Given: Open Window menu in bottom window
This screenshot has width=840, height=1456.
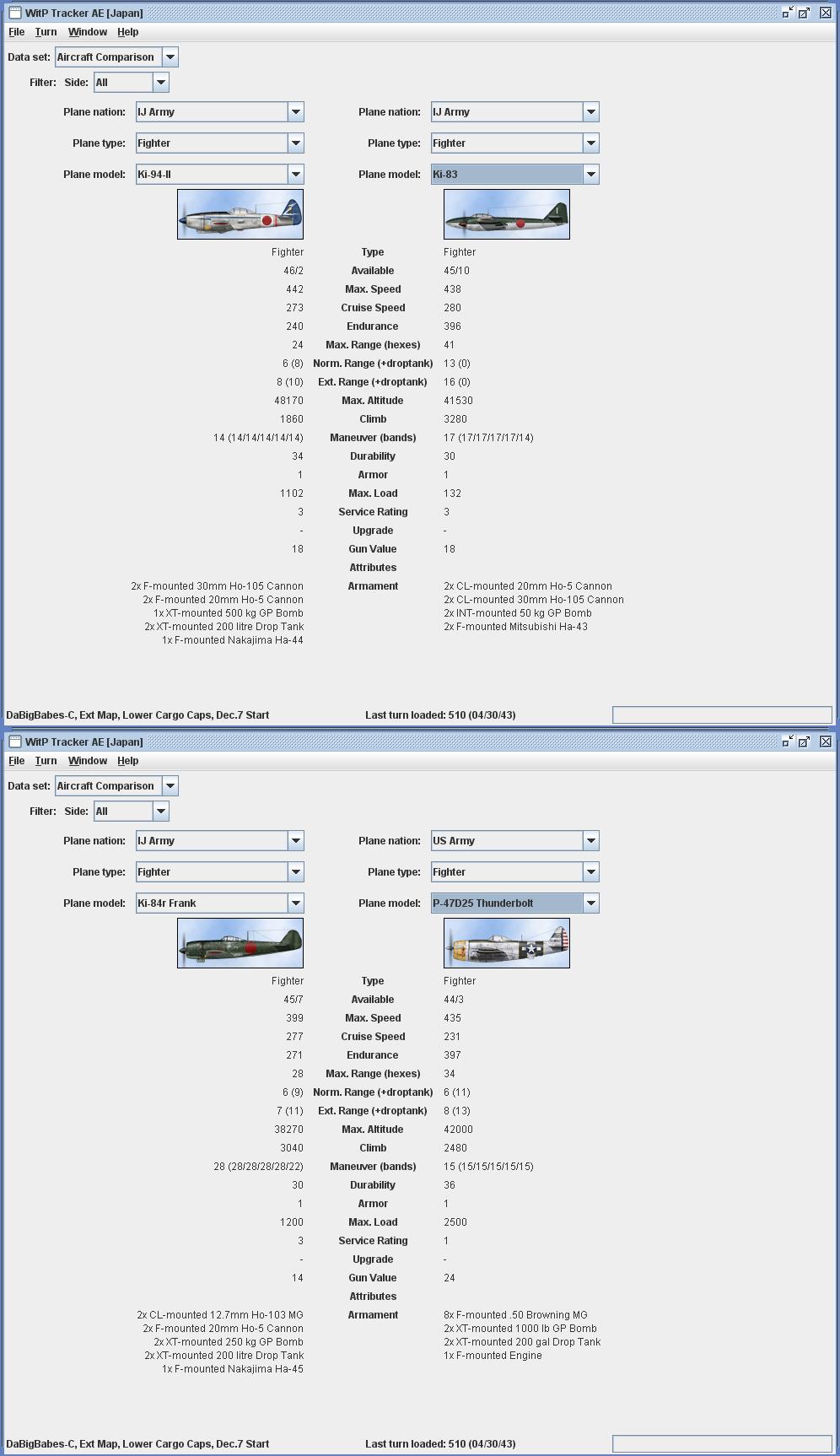Looking at the screenshot, I should pyautogui.click(x=88, y=761).
